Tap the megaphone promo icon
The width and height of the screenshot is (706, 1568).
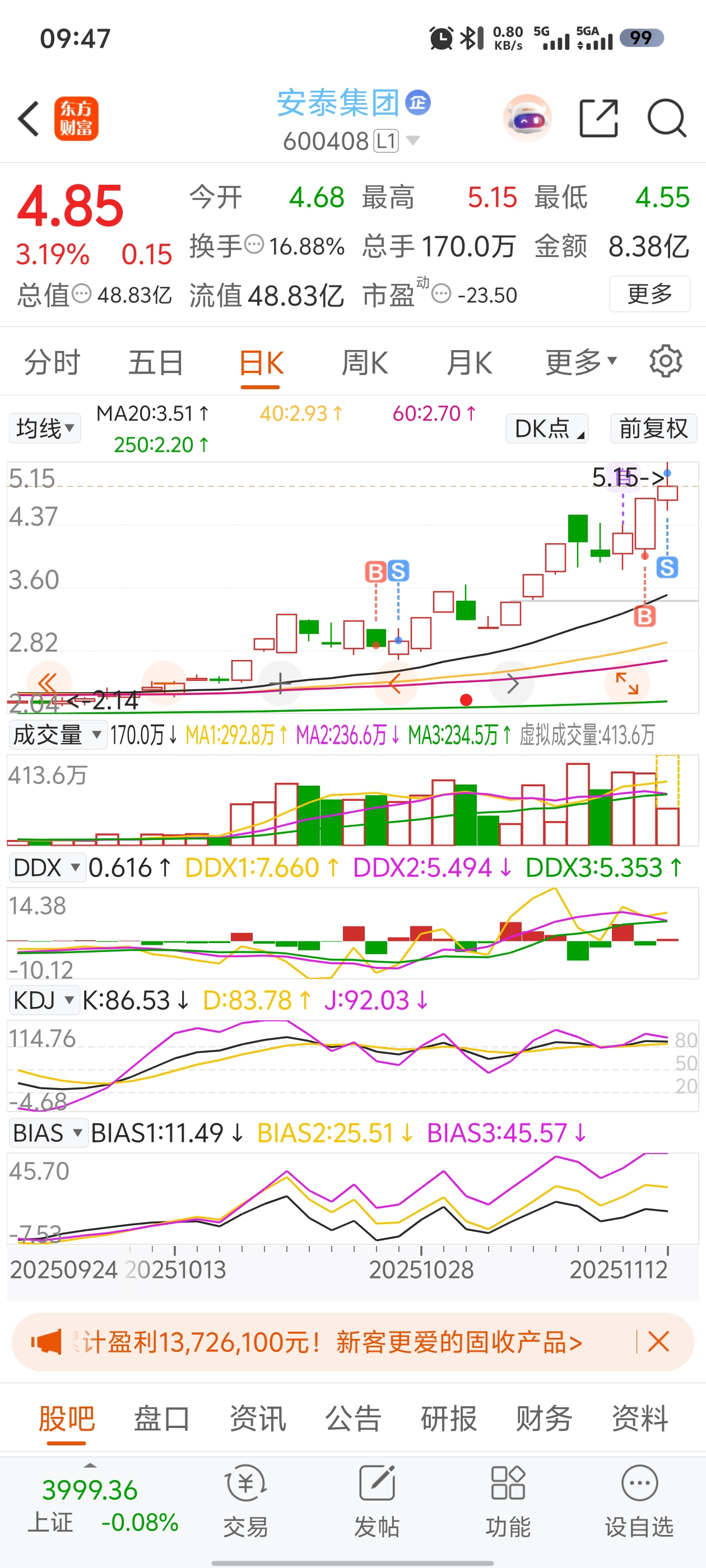(47, 1342)
